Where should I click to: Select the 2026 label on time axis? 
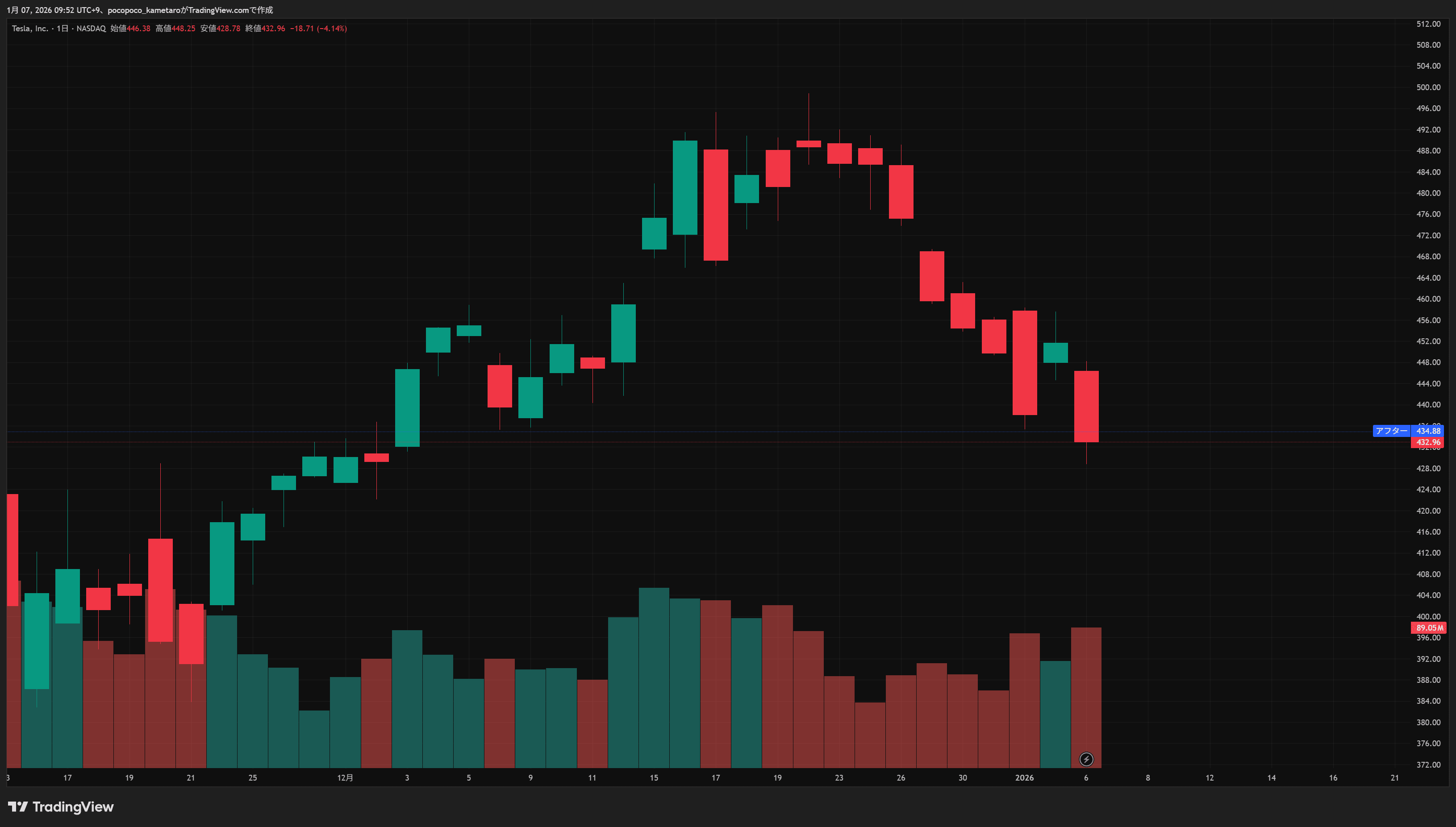point(1024,777)
